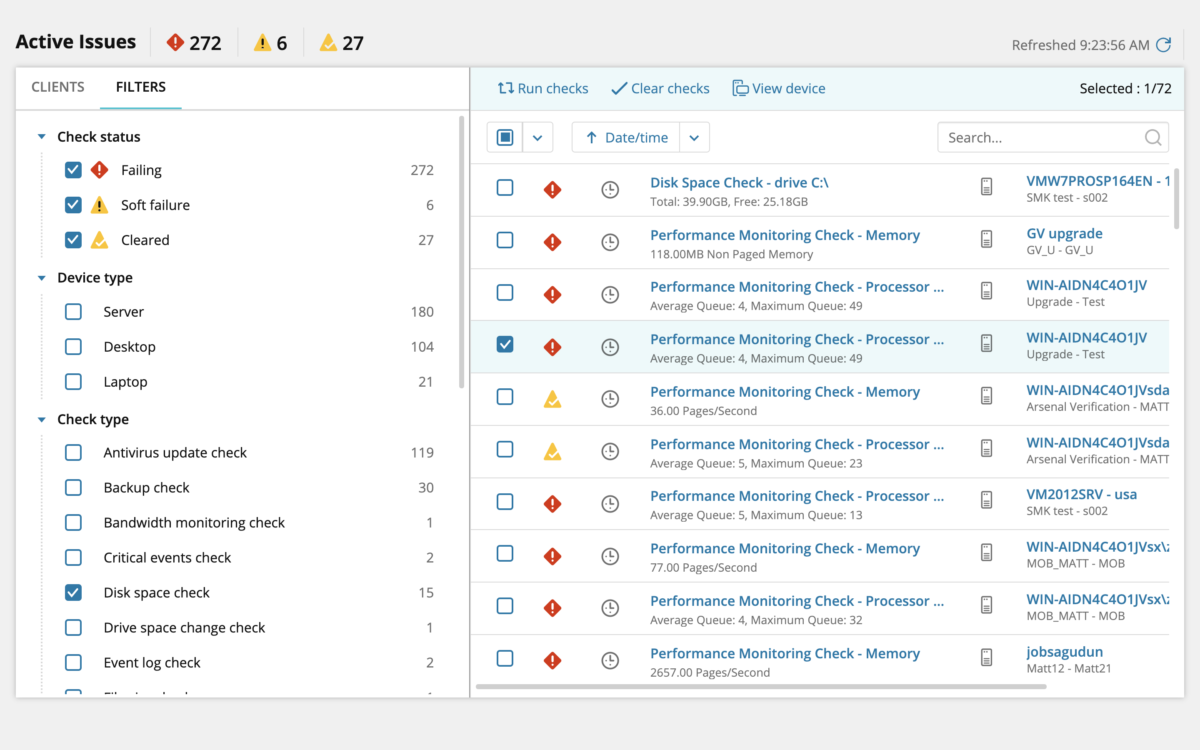This screenshot has width=1200, height=750.
Task: Click failing icon on 118.00MB Non Paged Memory row
Action: point(552,242)
